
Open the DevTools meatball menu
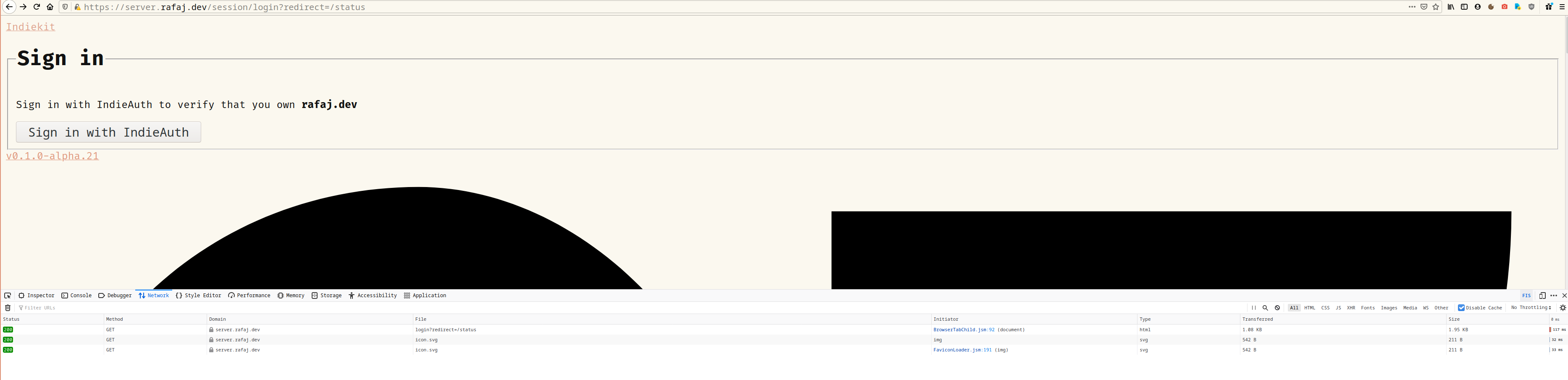(1554, 296)
